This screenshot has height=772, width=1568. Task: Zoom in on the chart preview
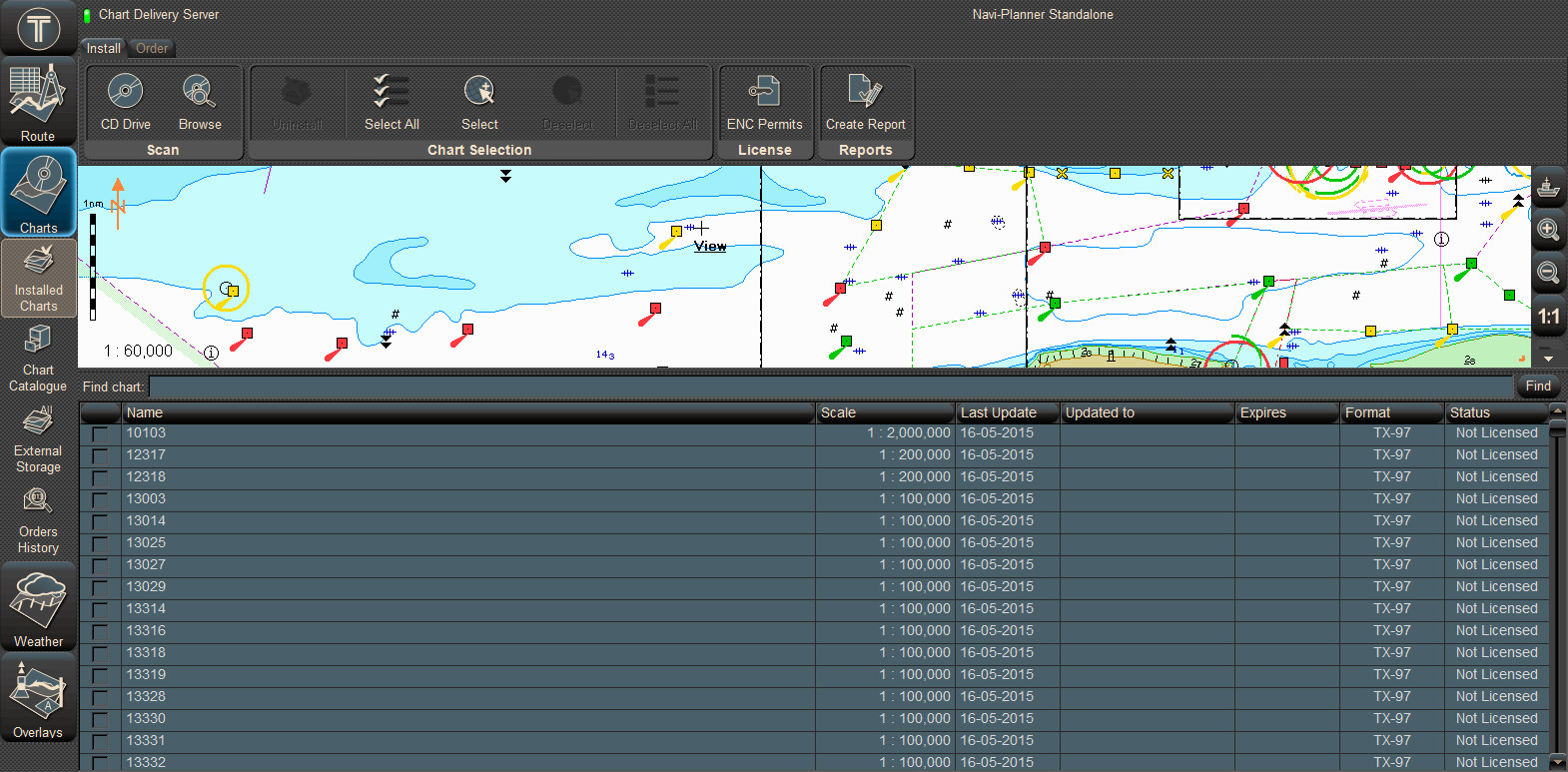tap(1548, 230)
